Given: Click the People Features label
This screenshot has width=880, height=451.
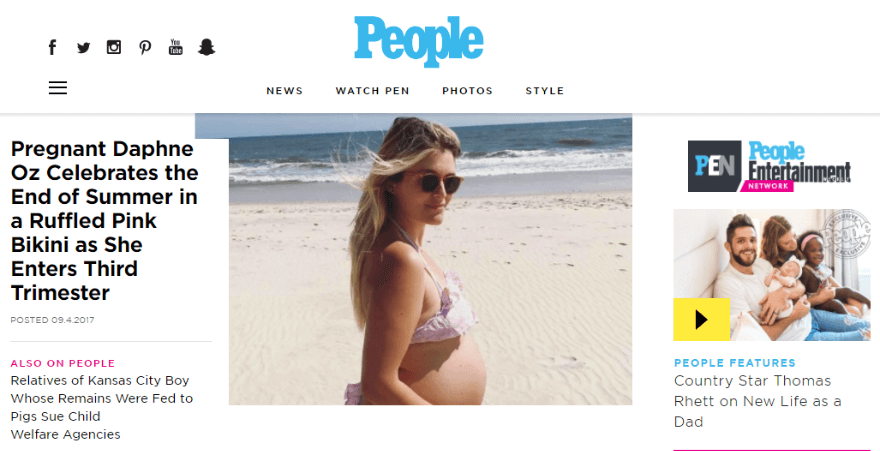Looking at the screenshot, I should click(x=735, y=363).
